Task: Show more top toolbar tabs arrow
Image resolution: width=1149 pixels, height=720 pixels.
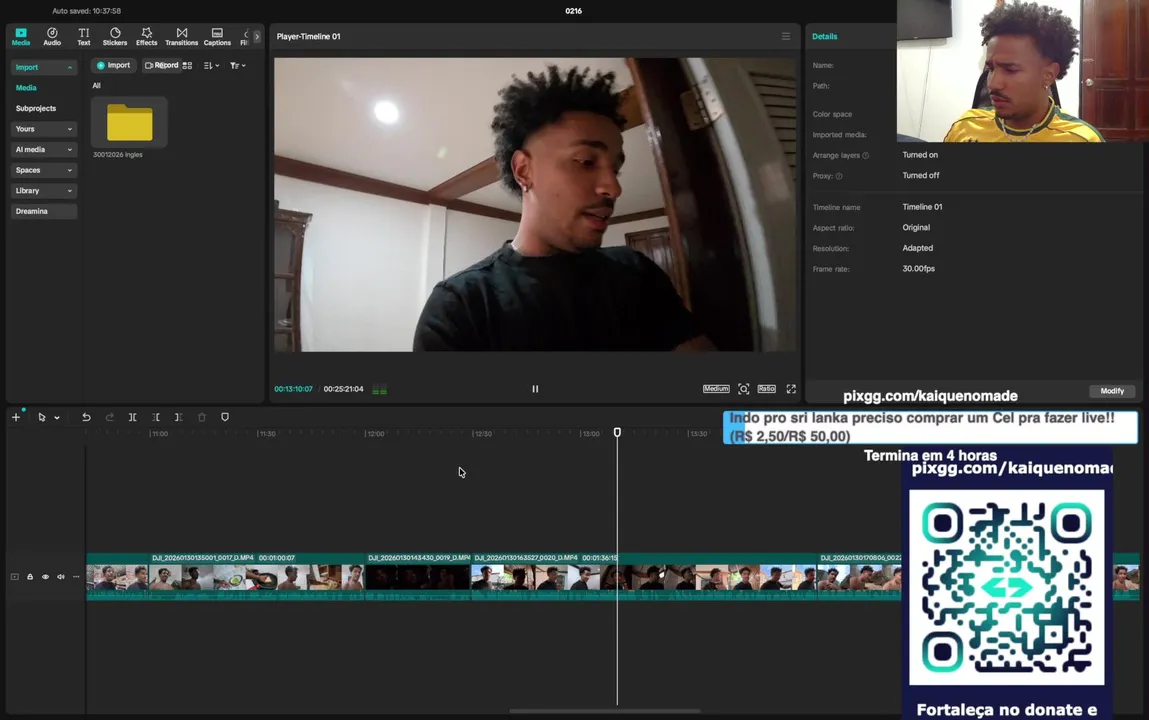Action: (256, 36)
